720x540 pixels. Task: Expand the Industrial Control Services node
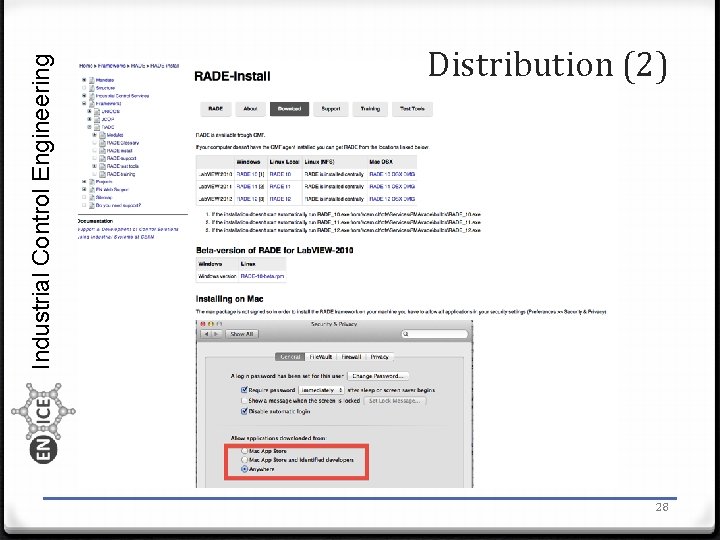click(x=84, y=96)
